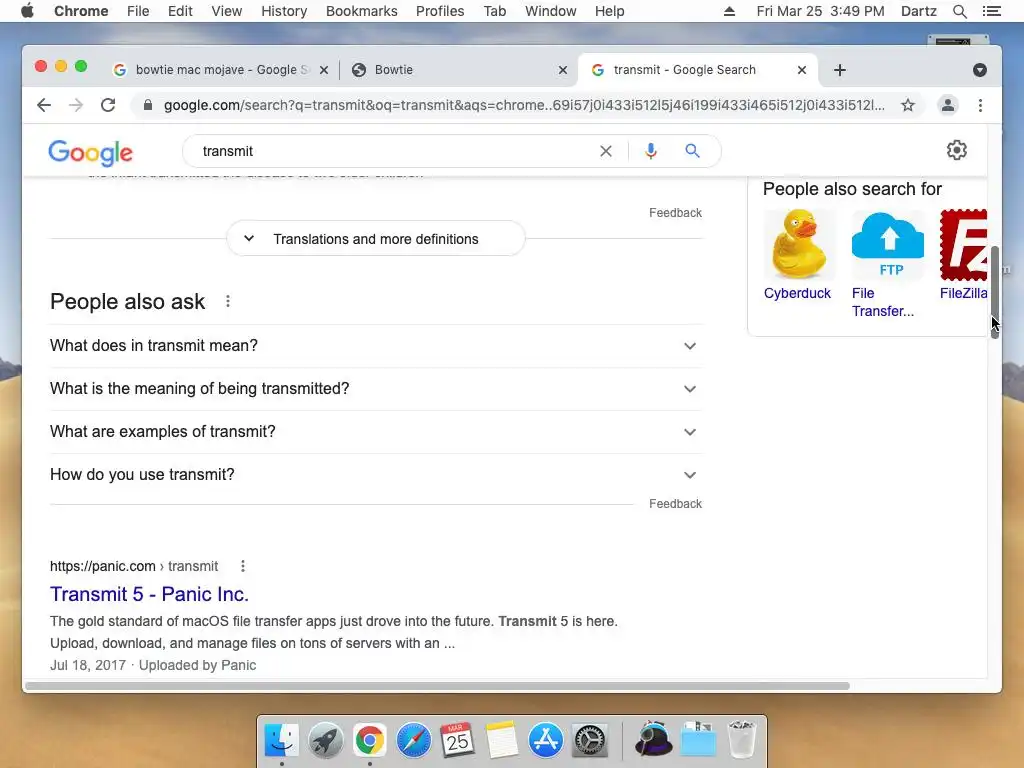Screen dimensions: 1024x768
Task: Open the Profiles menu
Action: tap(440, 11)
